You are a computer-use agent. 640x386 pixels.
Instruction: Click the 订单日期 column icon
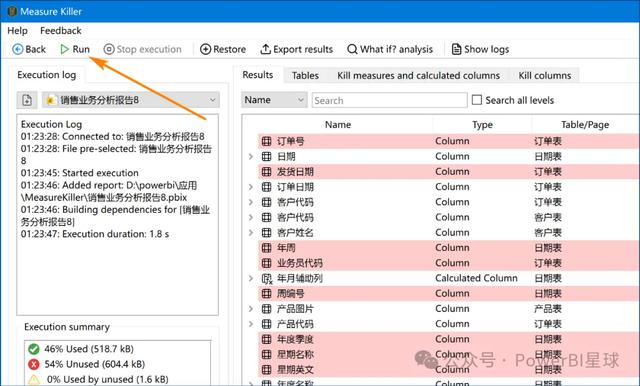(267, 187)
